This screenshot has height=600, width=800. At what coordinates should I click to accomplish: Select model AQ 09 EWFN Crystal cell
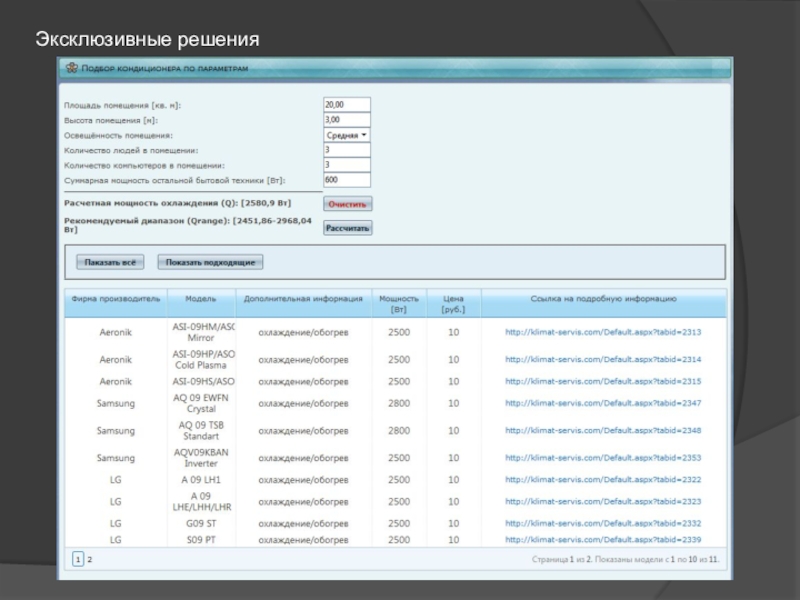click(201, 403)
